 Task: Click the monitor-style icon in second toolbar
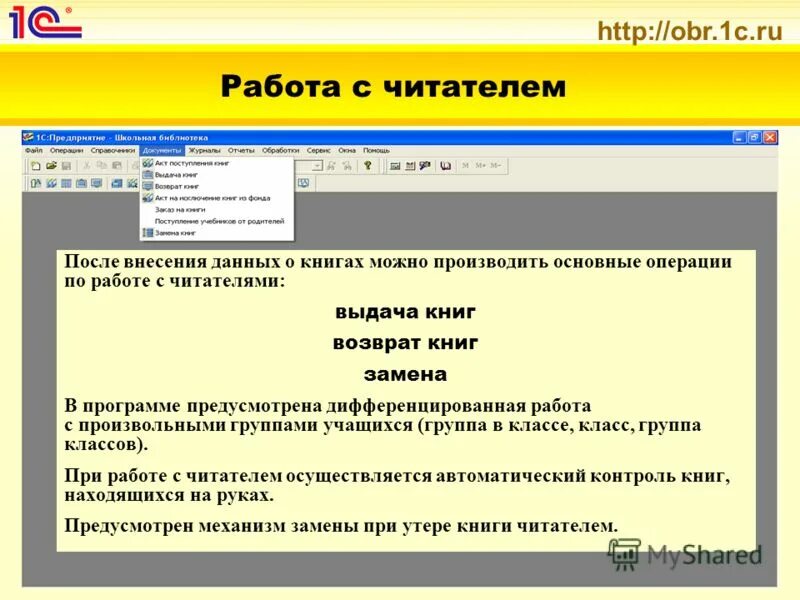click(96, 183)
